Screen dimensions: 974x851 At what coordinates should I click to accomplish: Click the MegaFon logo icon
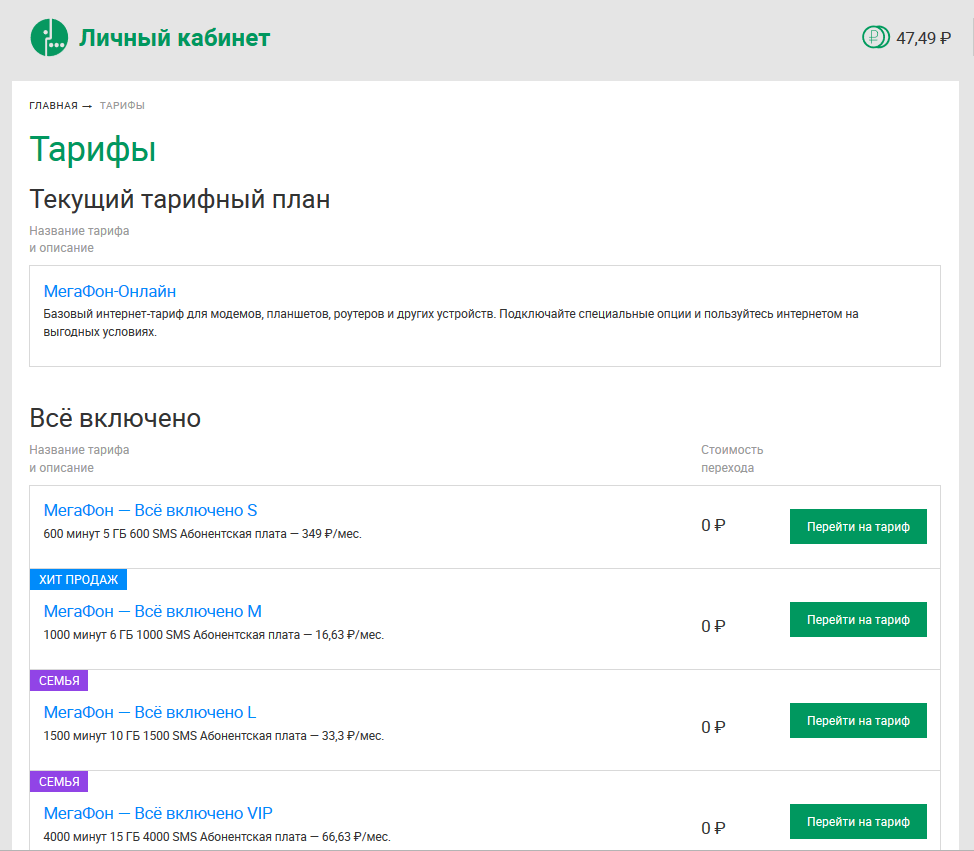click(49, 38)
